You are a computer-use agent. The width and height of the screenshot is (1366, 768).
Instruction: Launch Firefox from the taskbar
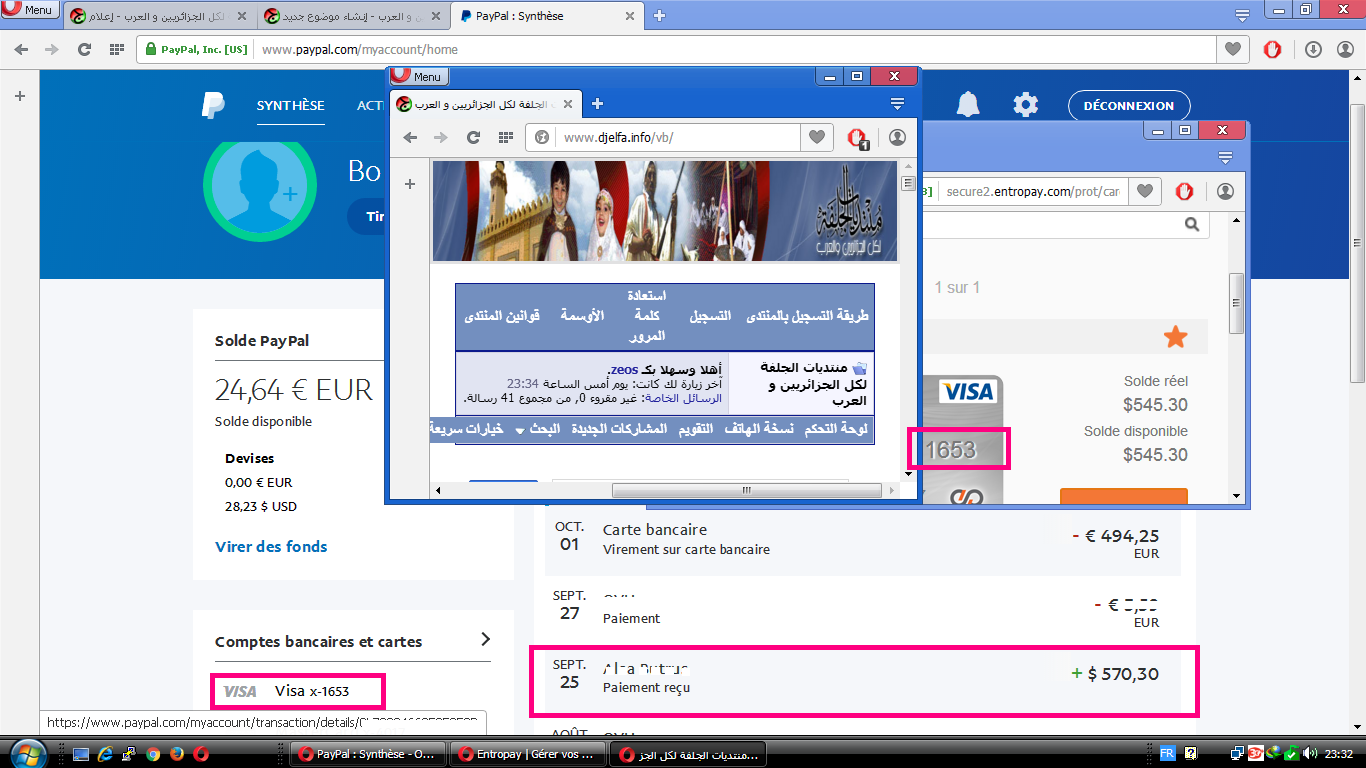coord(177,753)
